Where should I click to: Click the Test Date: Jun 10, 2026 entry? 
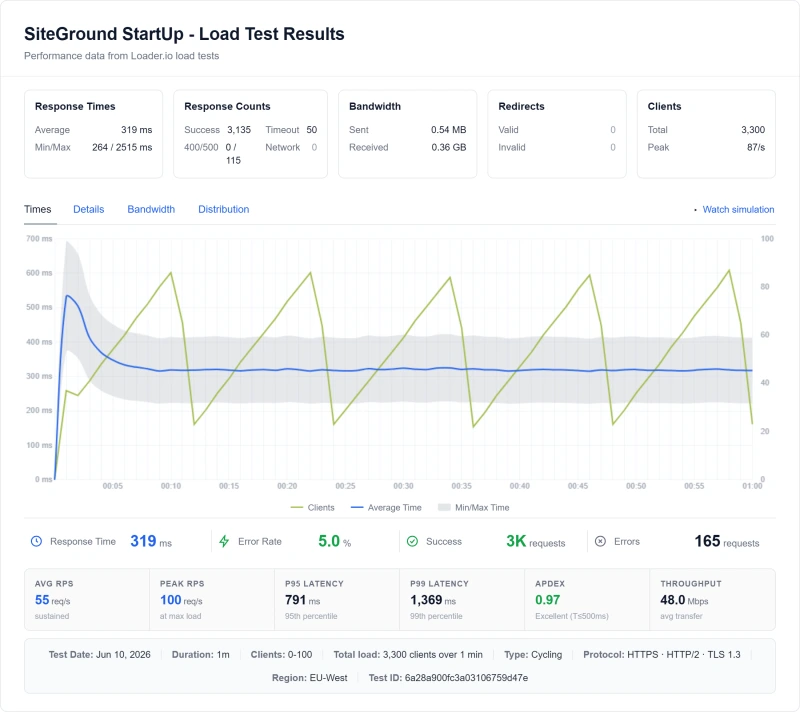99,654
